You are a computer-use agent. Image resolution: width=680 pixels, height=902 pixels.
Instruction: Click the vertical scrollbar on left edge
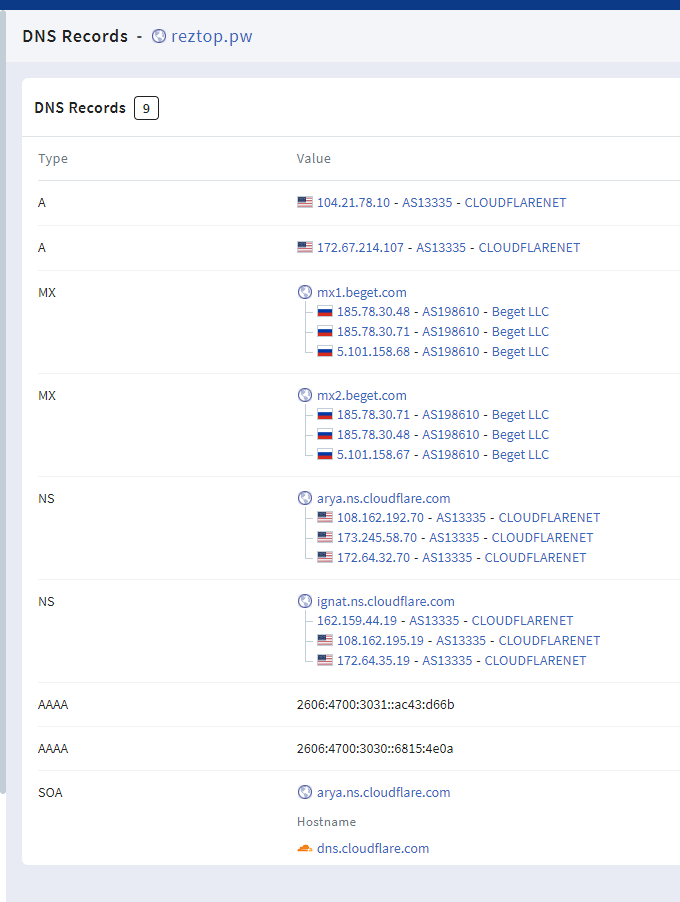pyautogui.click(x=3, y=402)
